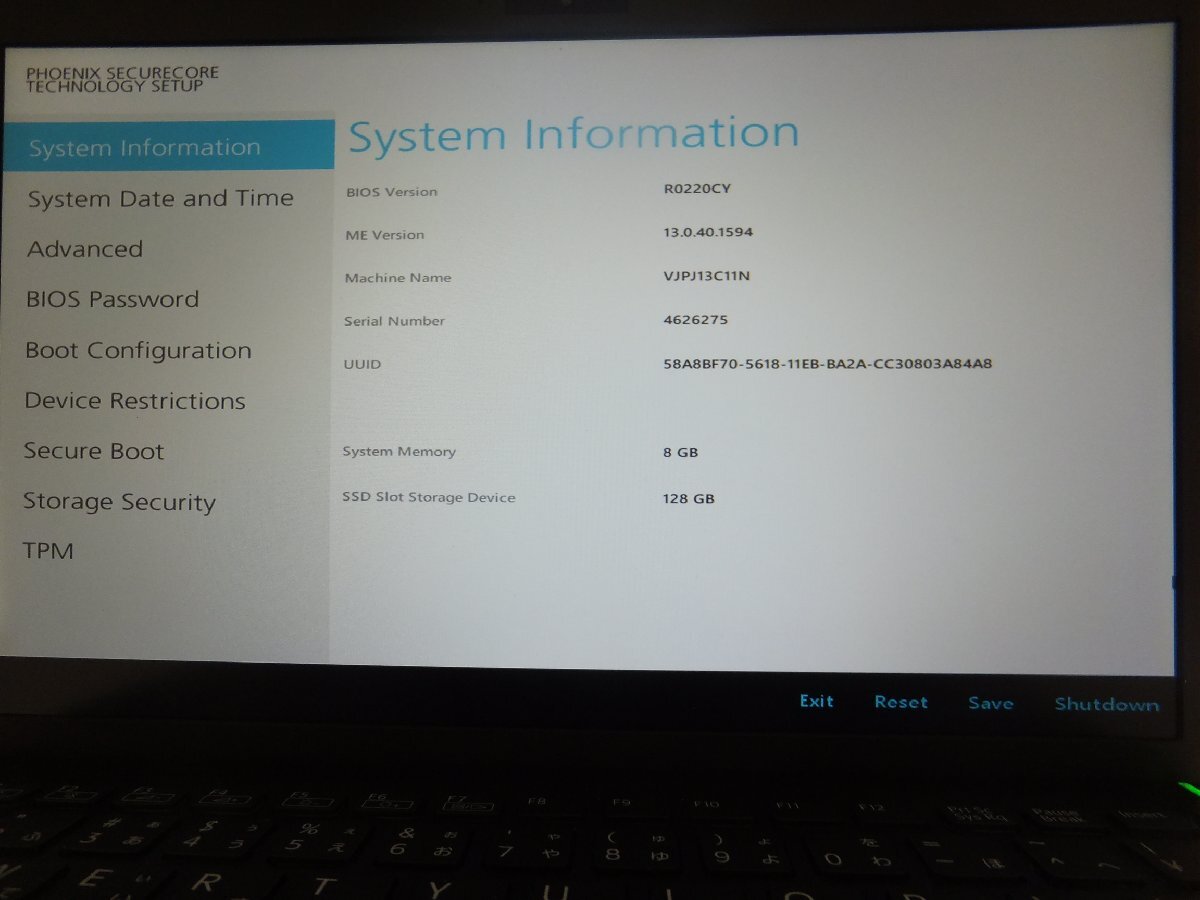1200x900 pixels.
Task: Click the Exit button
Action: pos(817,701)
